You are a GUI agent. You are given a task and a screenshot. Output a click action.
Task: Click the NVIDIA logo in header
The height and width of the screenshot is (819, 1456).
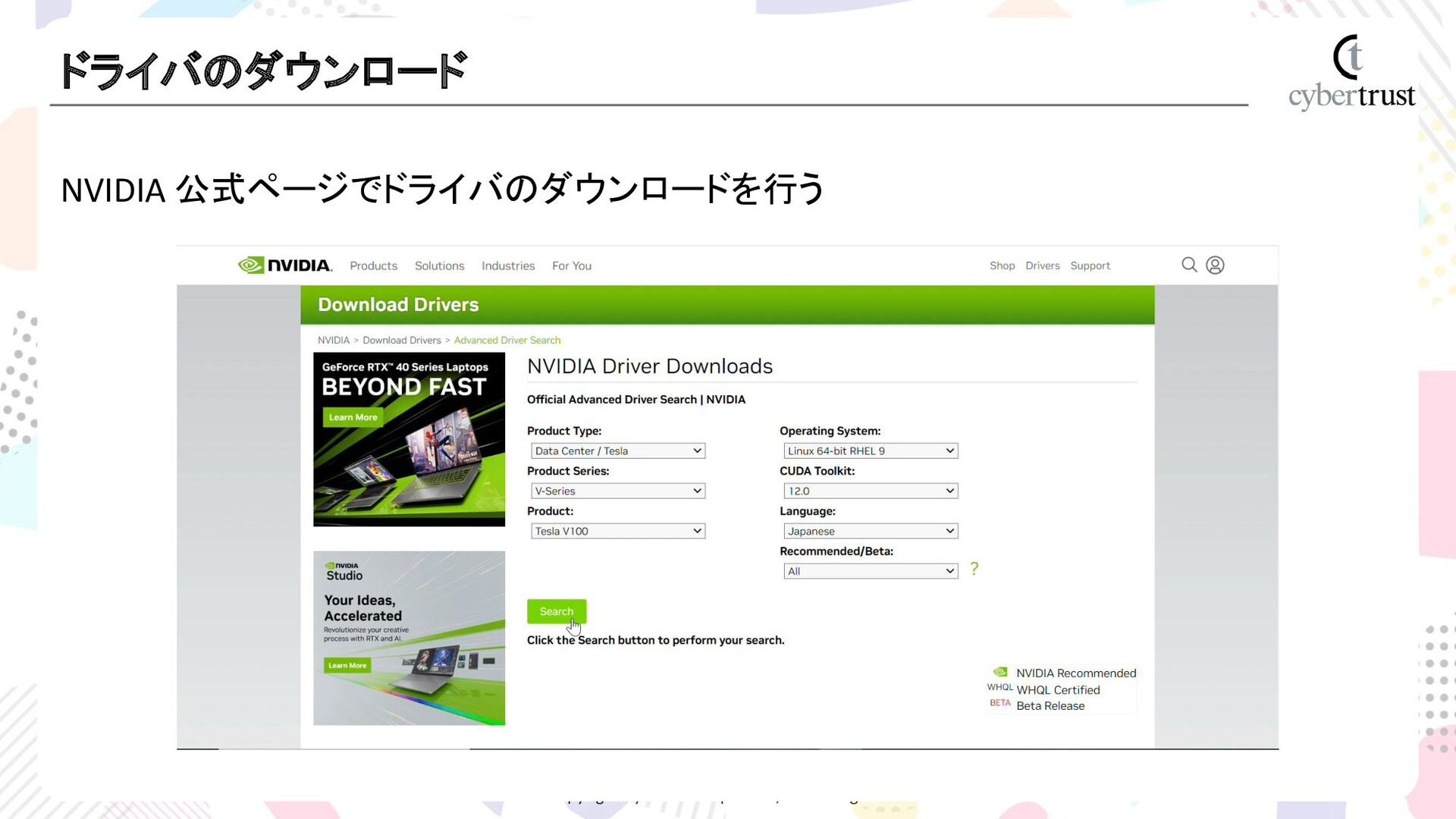point(285,265)
